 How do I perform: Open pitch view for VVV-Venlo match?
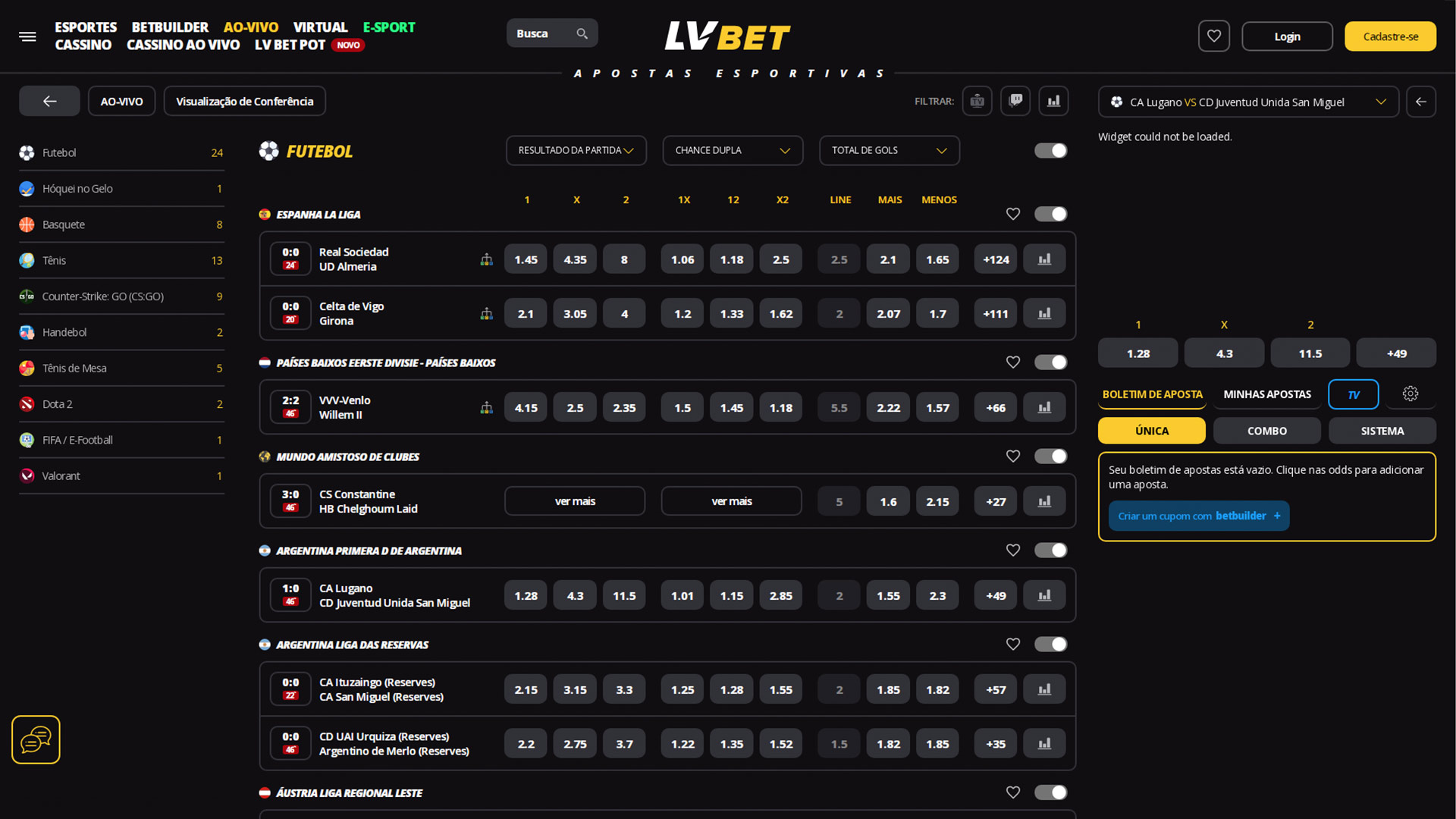tap(486, 407)
